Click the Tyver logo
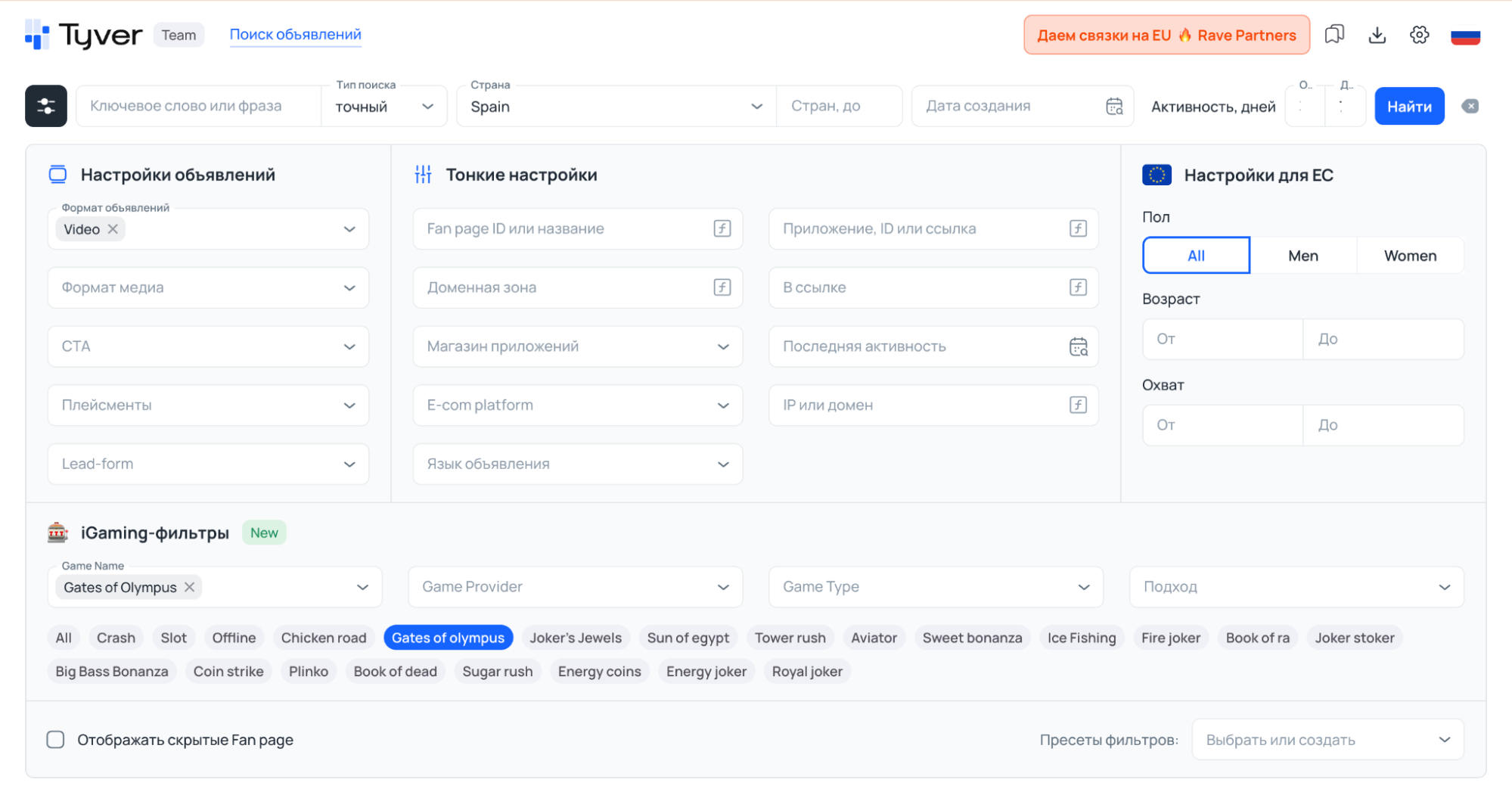The width and height of the screenshot is (1512, 795). pos(83,35)
